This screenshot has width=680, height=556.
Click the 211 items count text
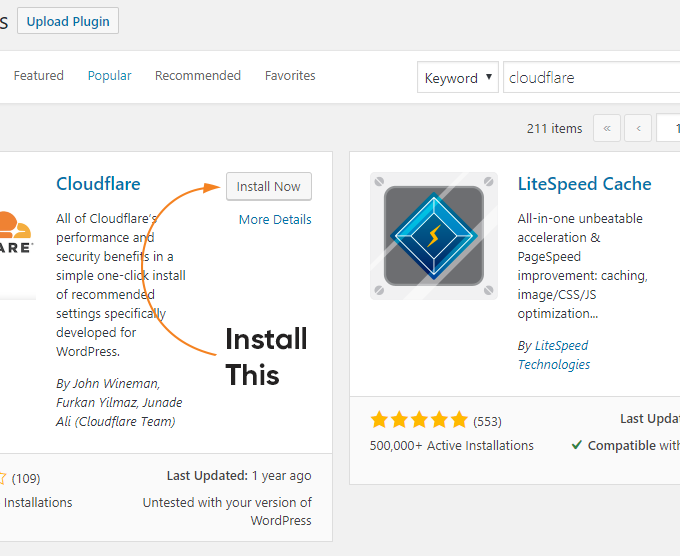(554, 129)
